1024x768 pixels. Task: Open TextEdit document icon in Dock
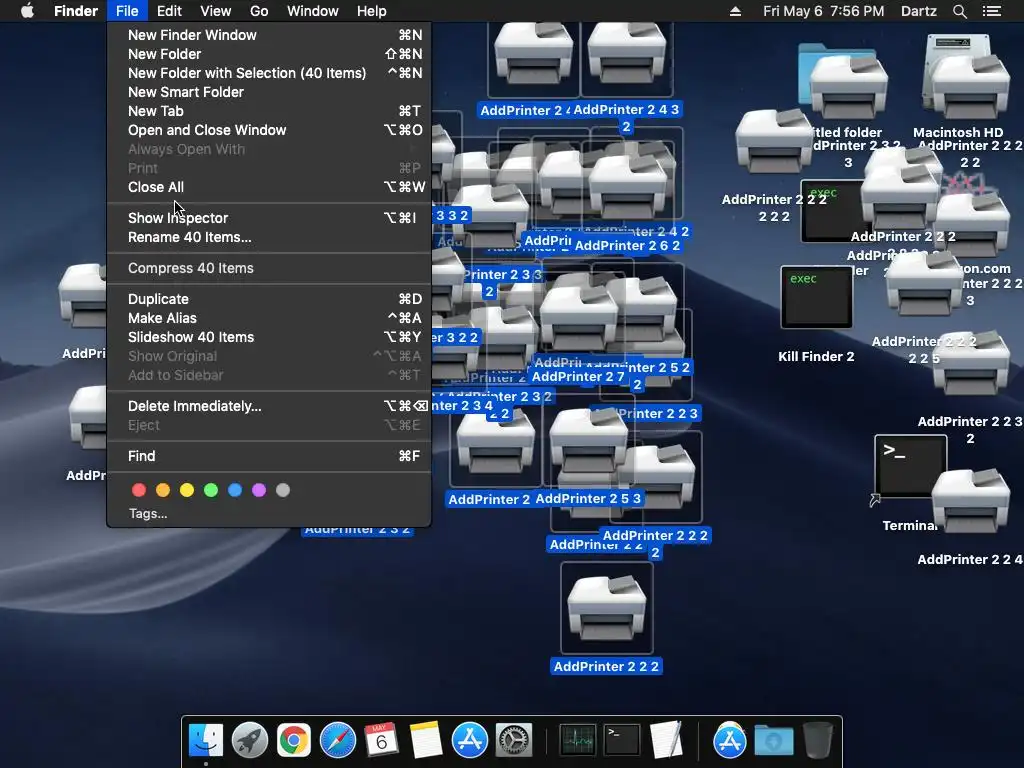(666, 741)
